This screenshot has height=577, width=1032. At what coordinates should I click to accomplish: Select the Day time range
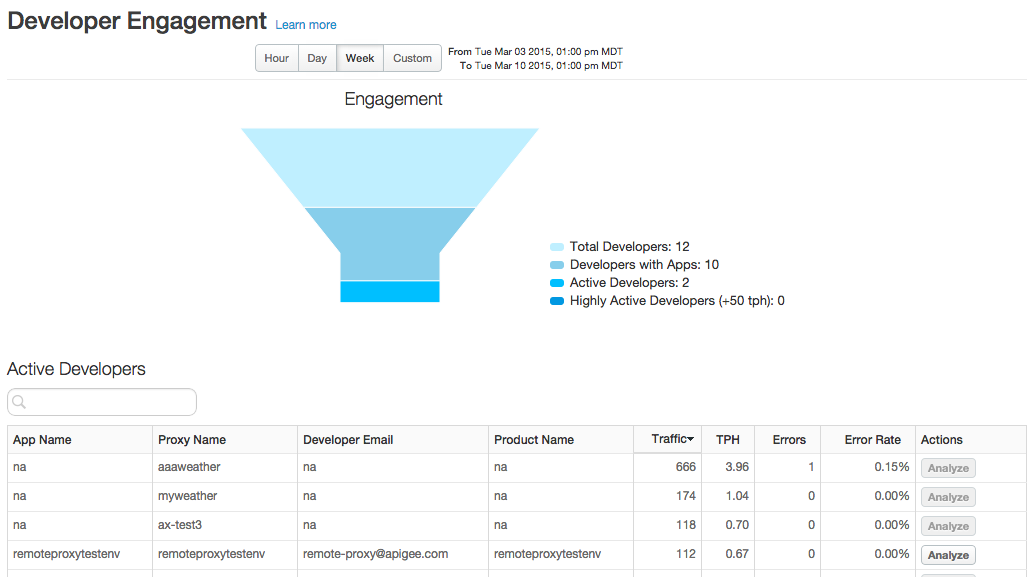[317, 58]
